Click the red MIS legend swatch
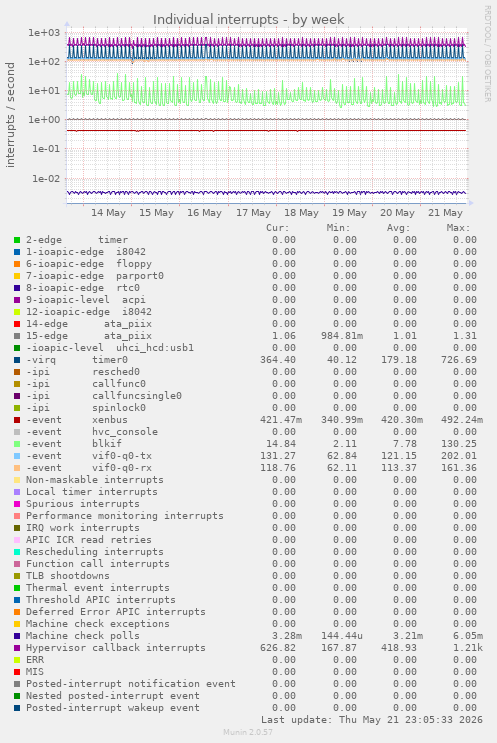The image size is (497, 743). 17,672
